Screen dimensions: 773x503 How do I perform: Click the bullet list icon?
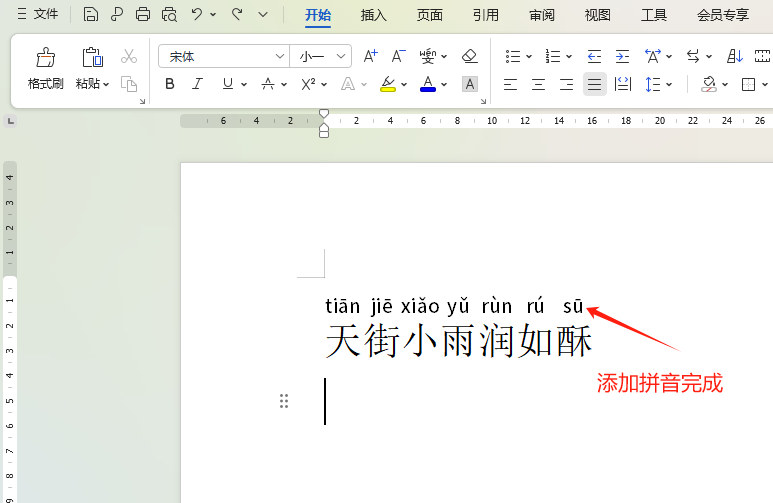click(513, 56)
